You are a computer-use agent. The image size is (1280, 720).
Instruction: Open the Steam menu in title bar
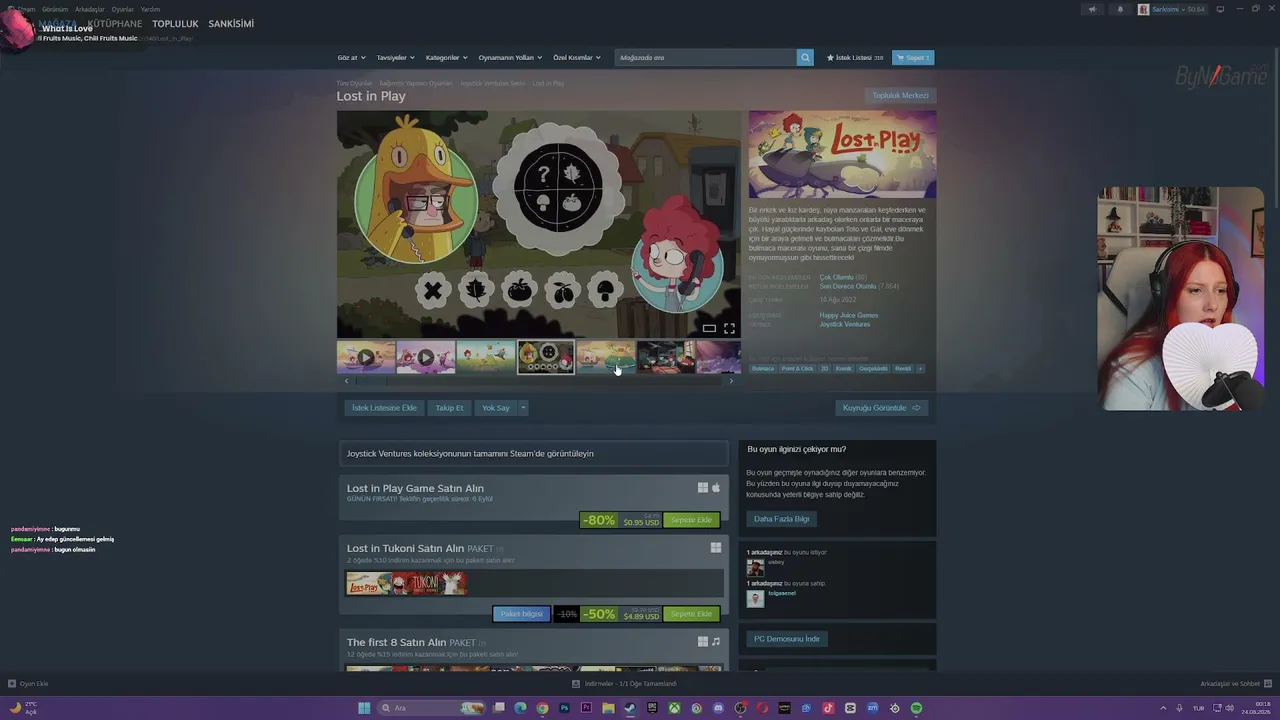[x=25, y=9]
